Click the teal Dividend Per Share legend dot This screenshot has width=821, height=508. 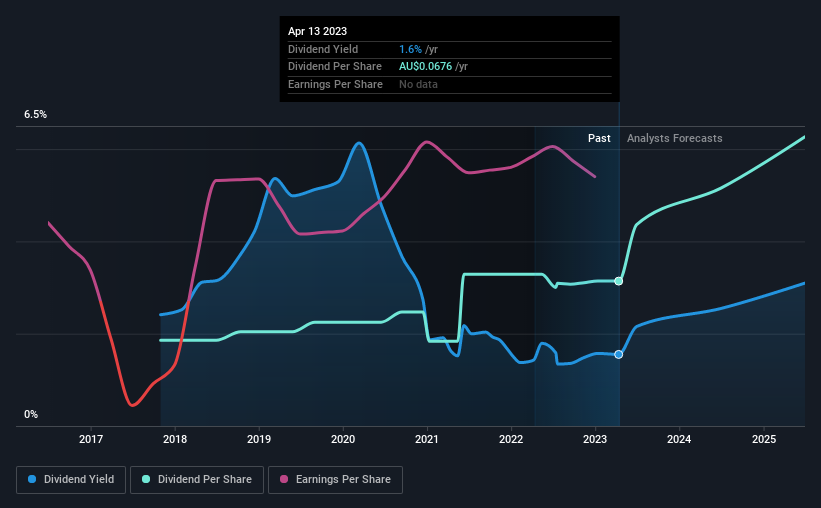click(x=146, y=479)
